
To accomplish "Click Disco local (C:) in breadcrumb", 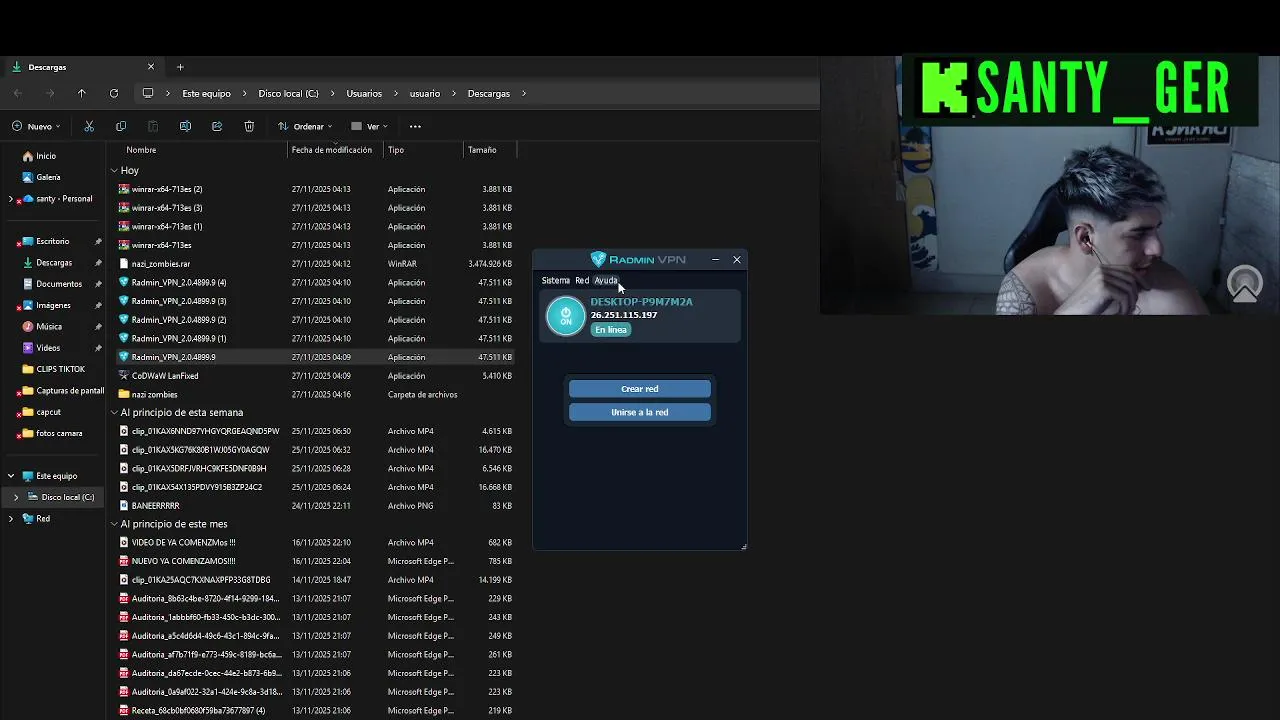I will point(288,93).
